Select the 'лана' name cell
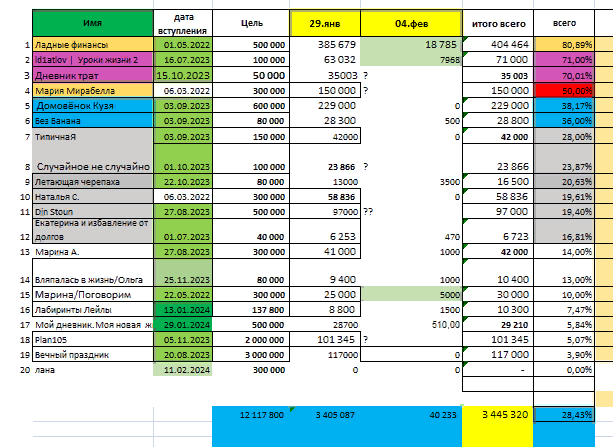Screen dimensions: 613x447 coord(93,370)
